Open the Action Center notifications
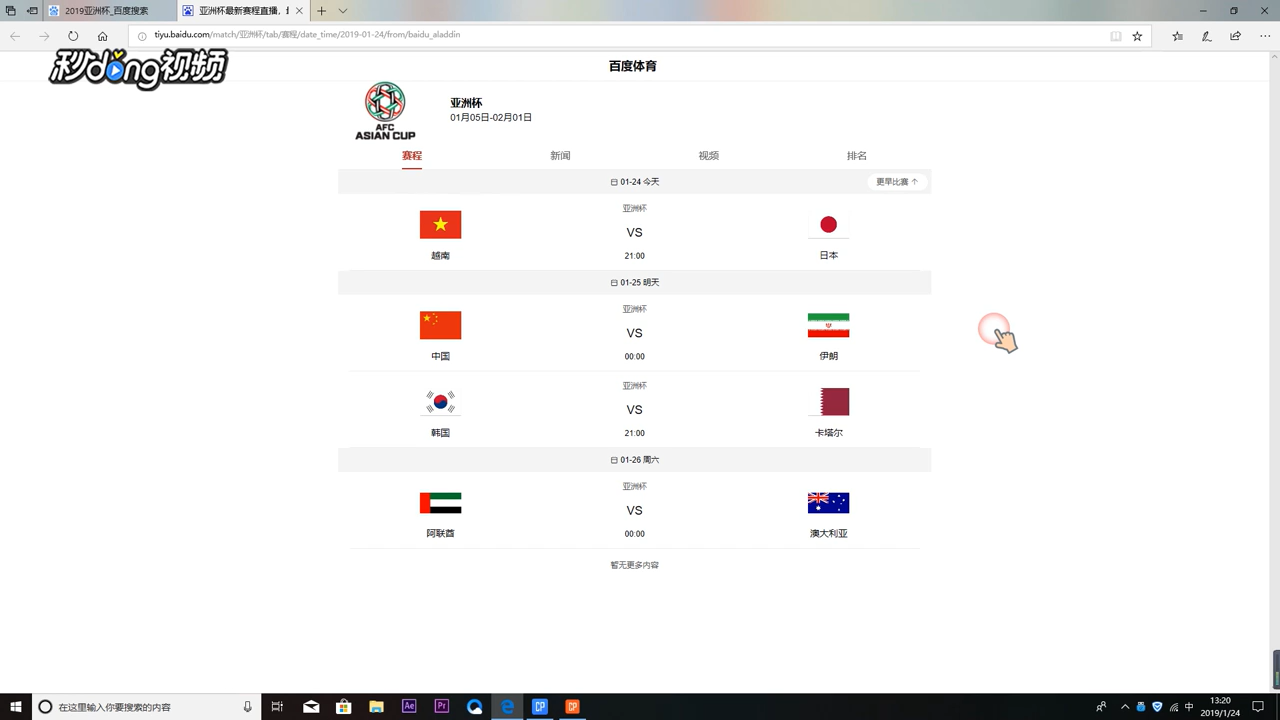Screen dimensions: 1280x720 (x=1258, y=707)
